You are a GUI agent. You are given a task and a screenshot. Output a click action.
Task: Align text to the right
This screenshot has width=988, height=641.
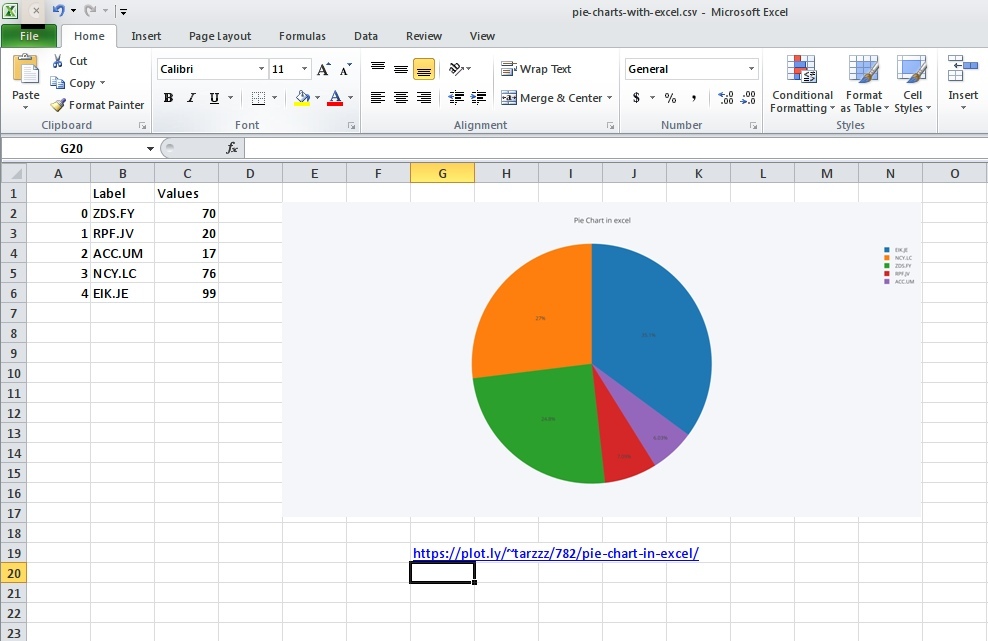tap(423, 98)
